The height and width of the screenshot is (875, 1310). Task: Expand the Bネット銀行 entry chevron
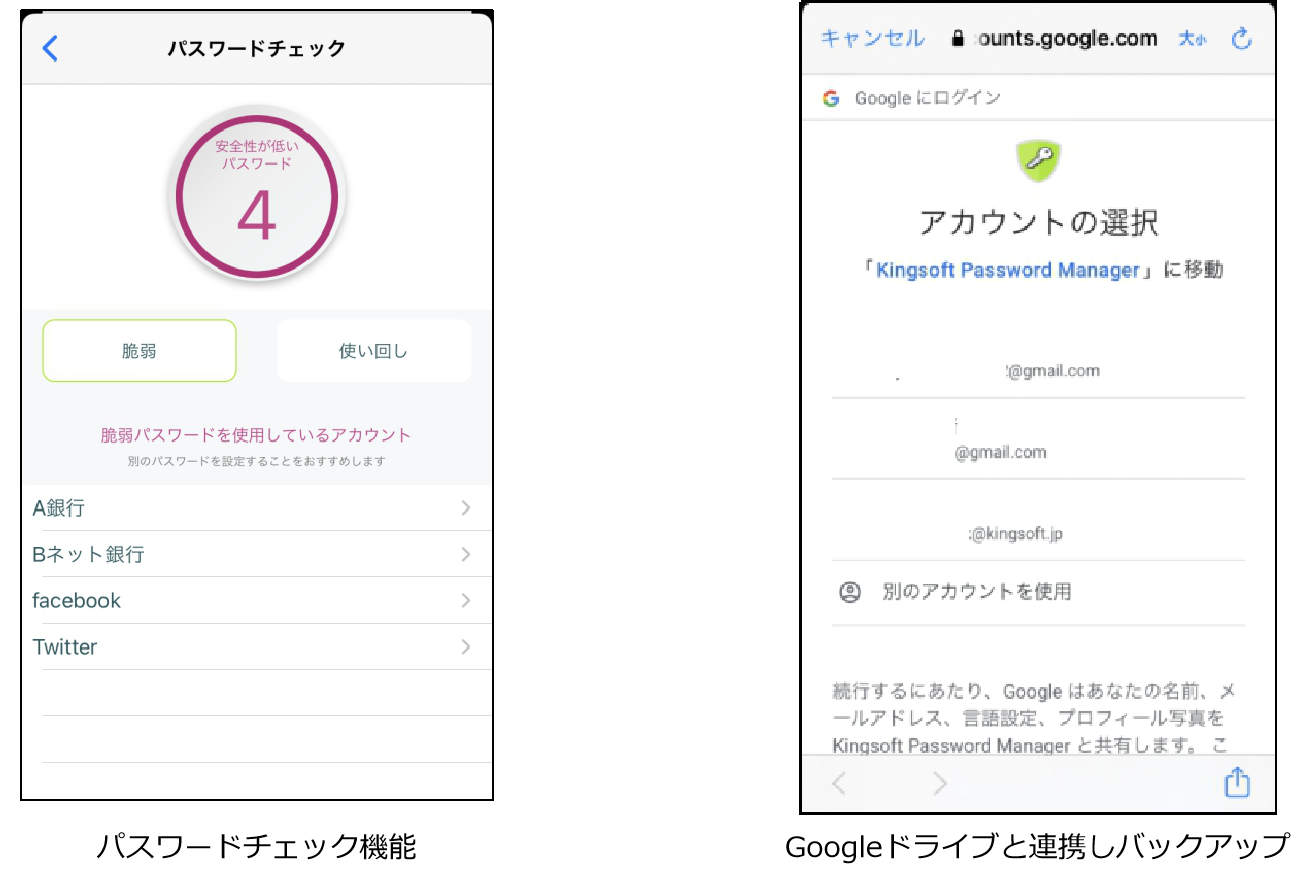click(465, 554)
